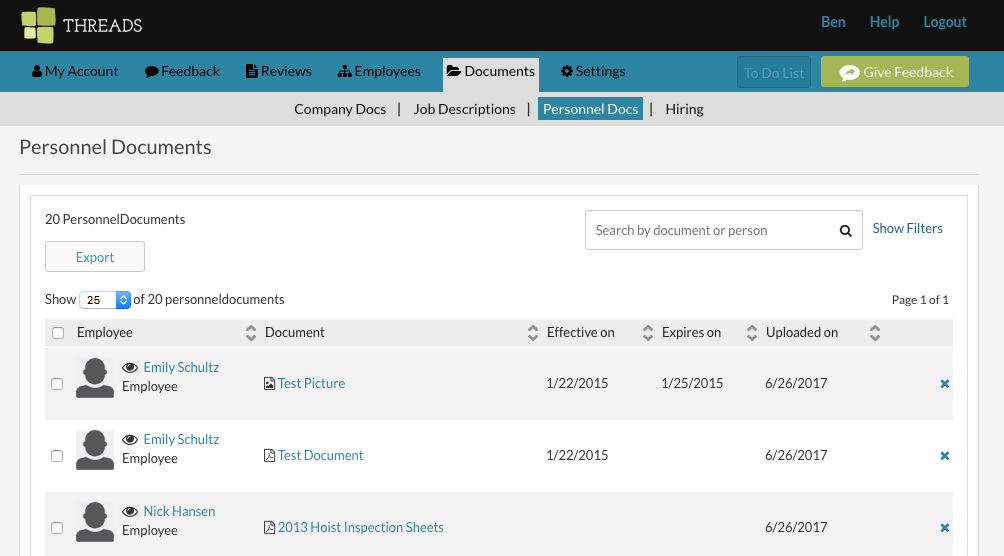Check the checkbox for Nick Hansen's row

point(57,528)
